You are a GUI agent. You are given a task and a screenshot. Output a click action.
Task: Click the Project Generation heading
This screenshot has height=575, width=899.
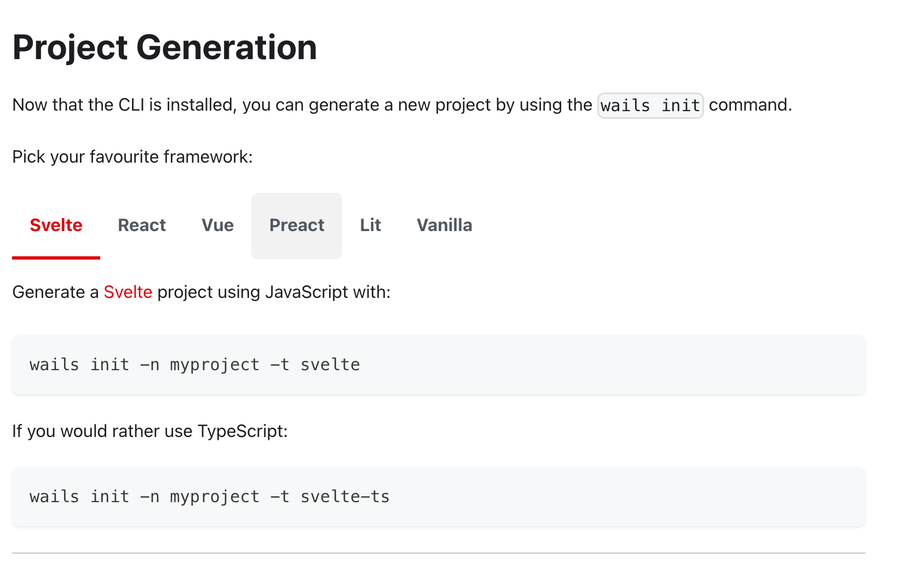click(x=164, y=47)
